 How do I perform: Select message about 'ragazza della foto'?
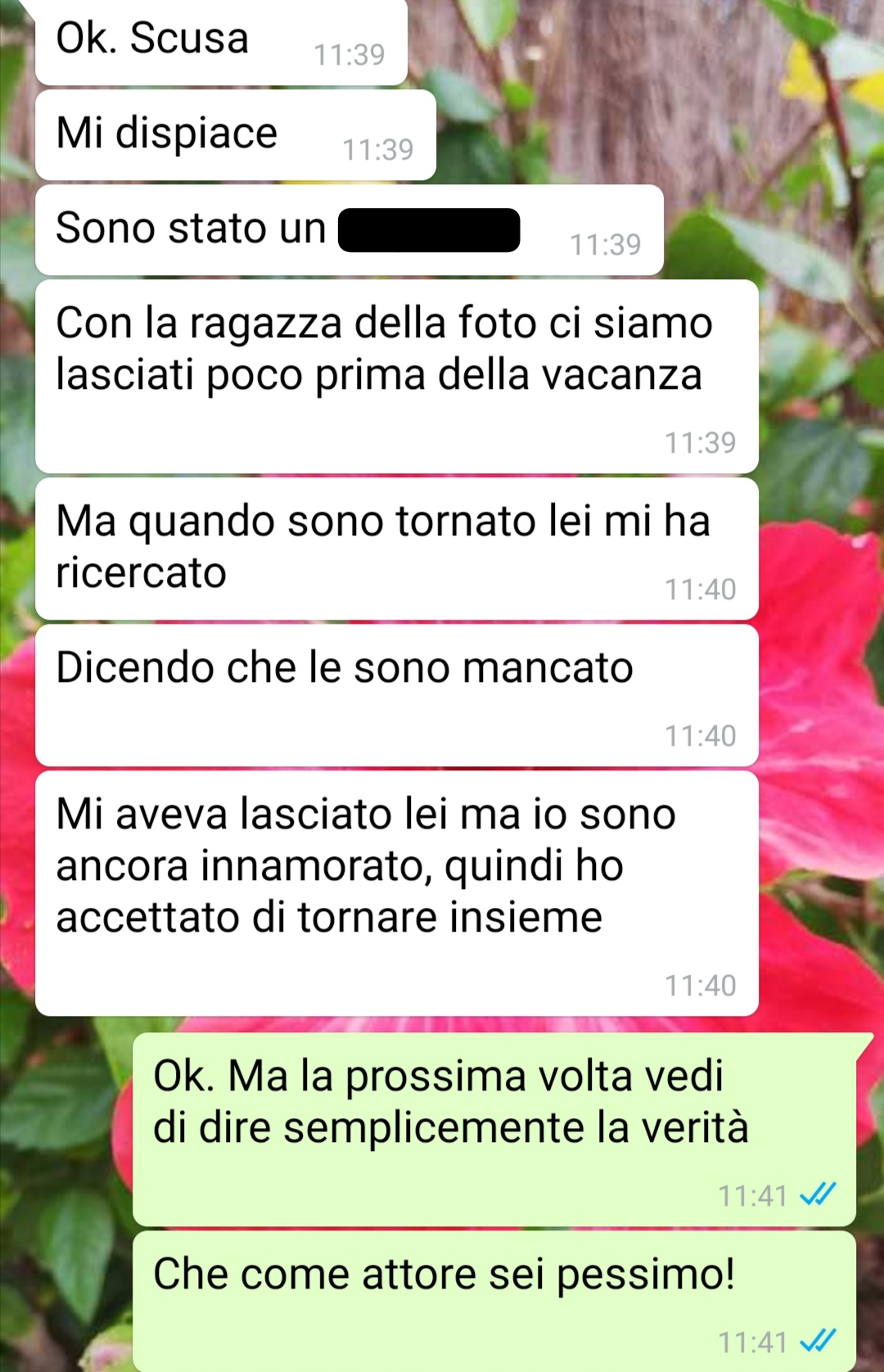(x=397, y=377)
